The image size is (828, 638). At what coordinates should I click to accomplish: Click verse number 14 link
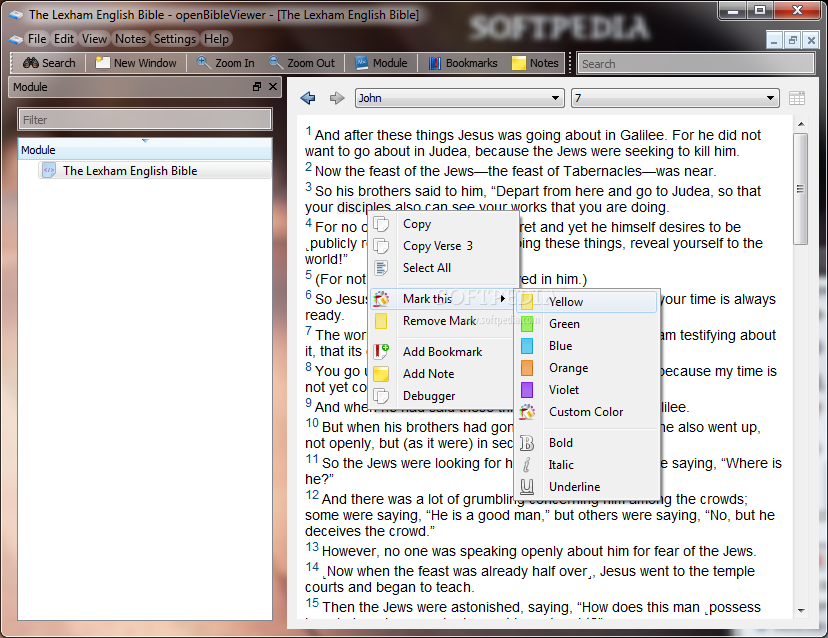click(312, 567)
